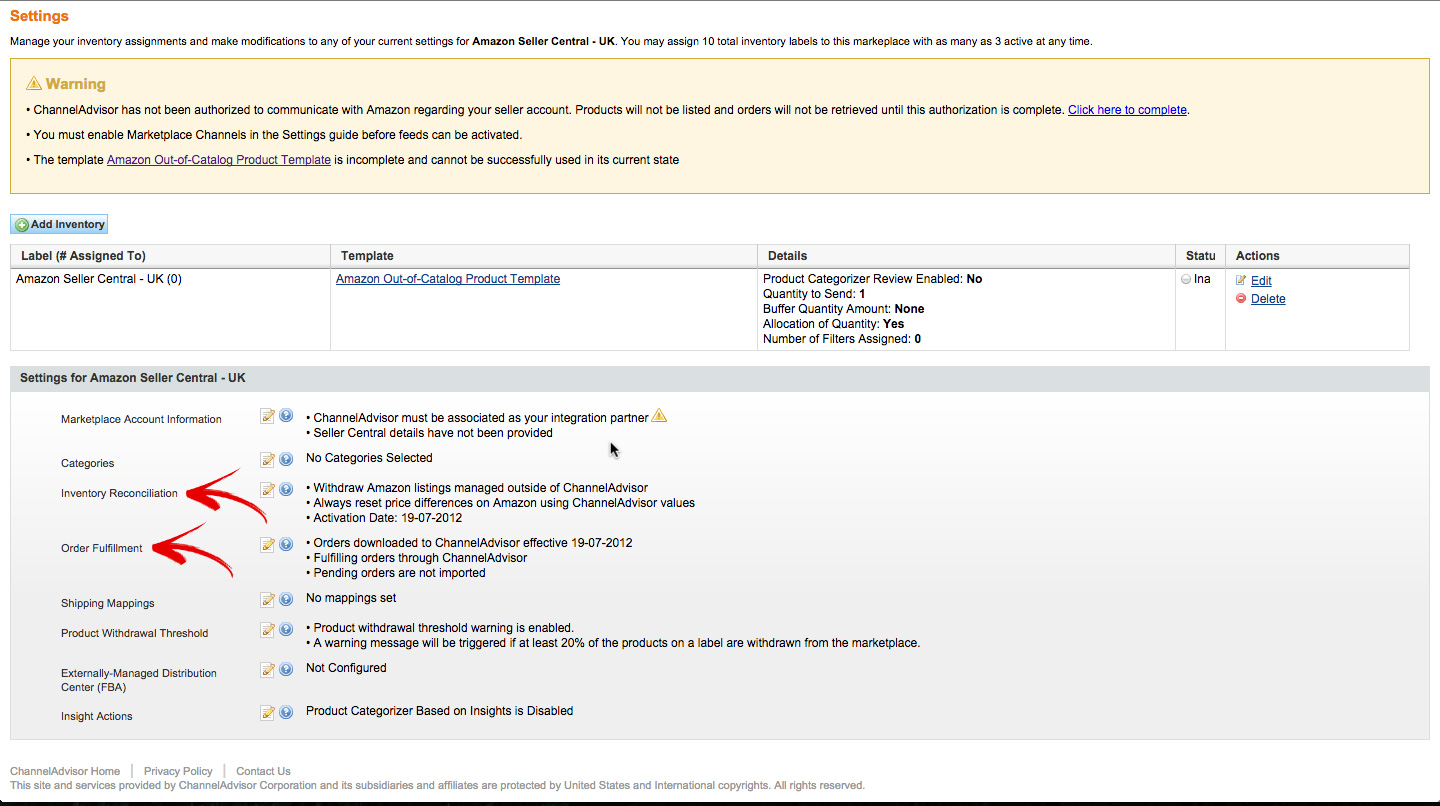The image size is (1440, 806).
Task: Click the Inactive status circle icon
Action: (x=1186, y=280)
